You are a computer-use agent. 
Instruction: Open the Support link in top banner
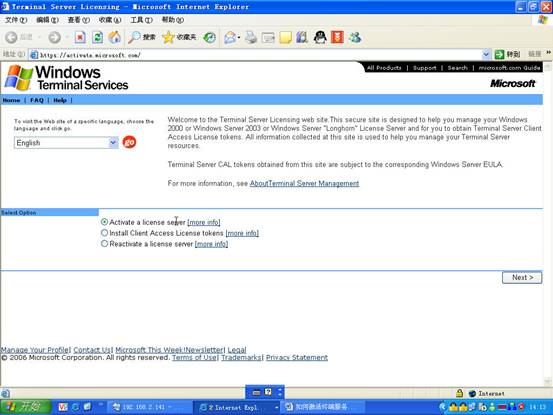pyautogui.click(x=425, y=68)
